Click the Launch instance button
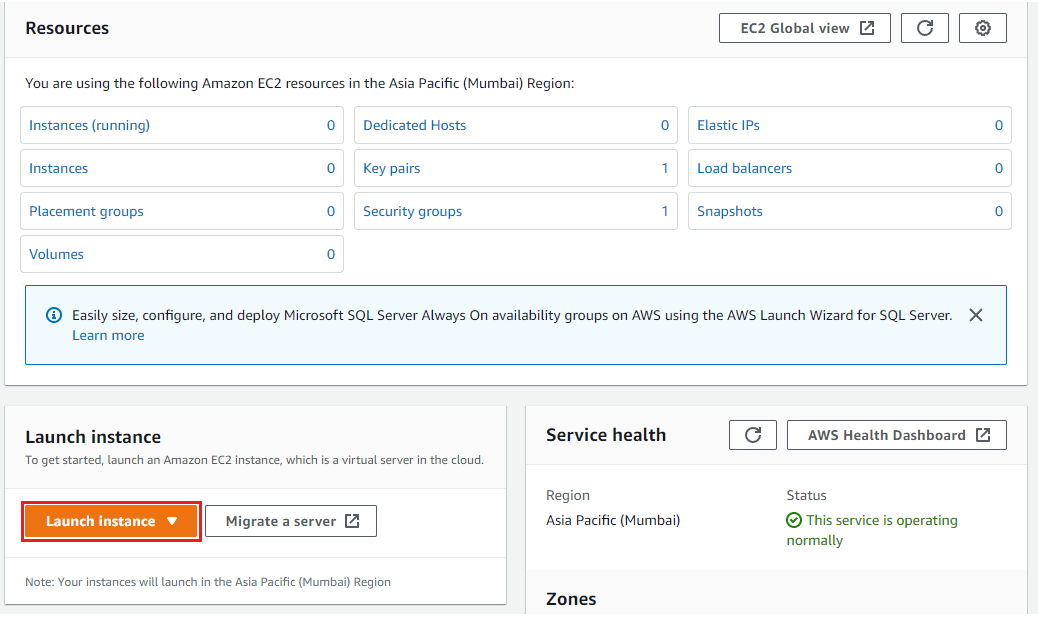Viewport: 1038px width, 619px height. point(111,521)
